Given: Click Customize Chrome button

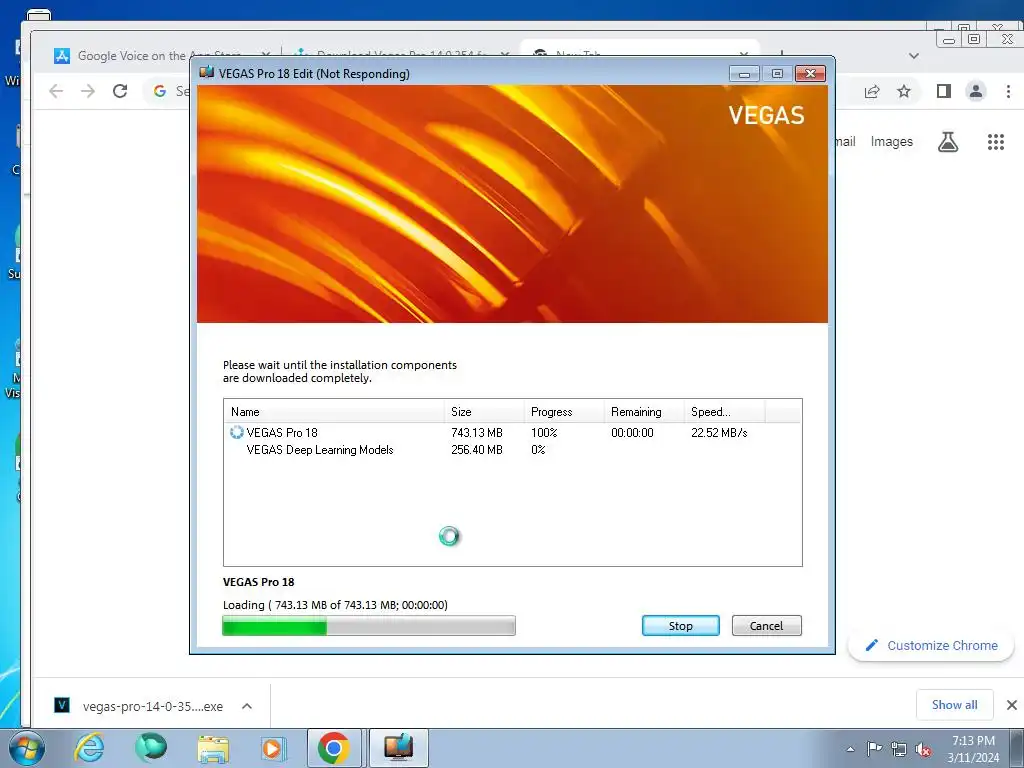Looking at the screenshot, I should coord(931,645).
